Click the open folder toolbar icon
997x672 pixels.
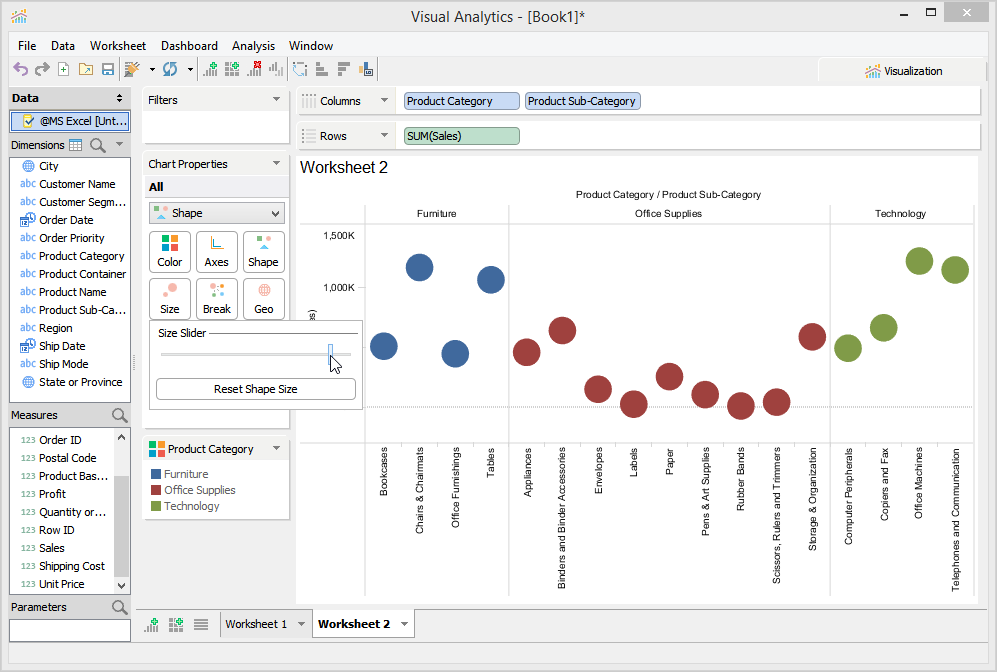[85, 69]
